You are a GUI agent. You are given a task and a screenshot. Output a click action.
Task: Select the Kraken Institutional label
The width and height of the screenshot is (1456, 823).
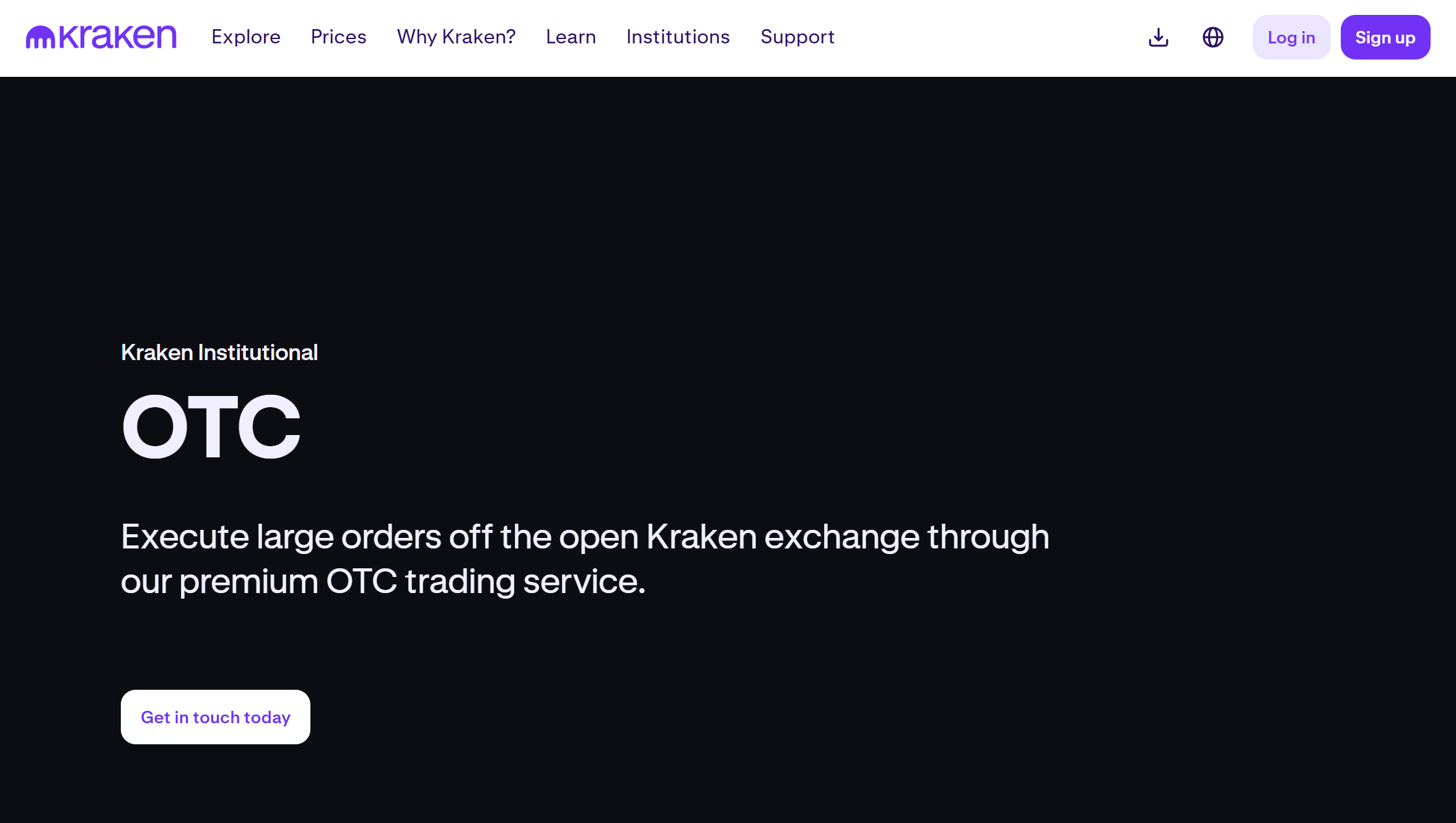[x=219, y=352]
